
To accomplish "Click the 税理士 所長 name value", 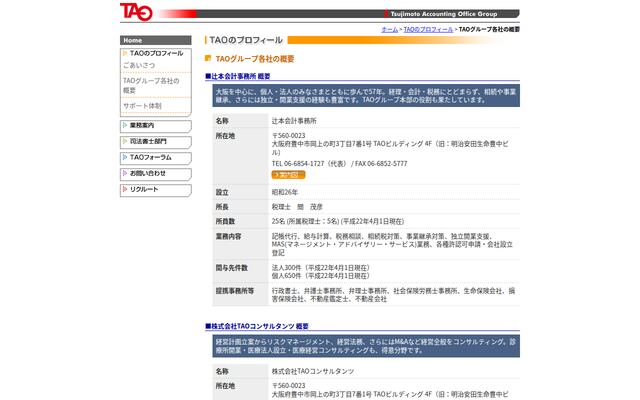I will tap(297, 207).
